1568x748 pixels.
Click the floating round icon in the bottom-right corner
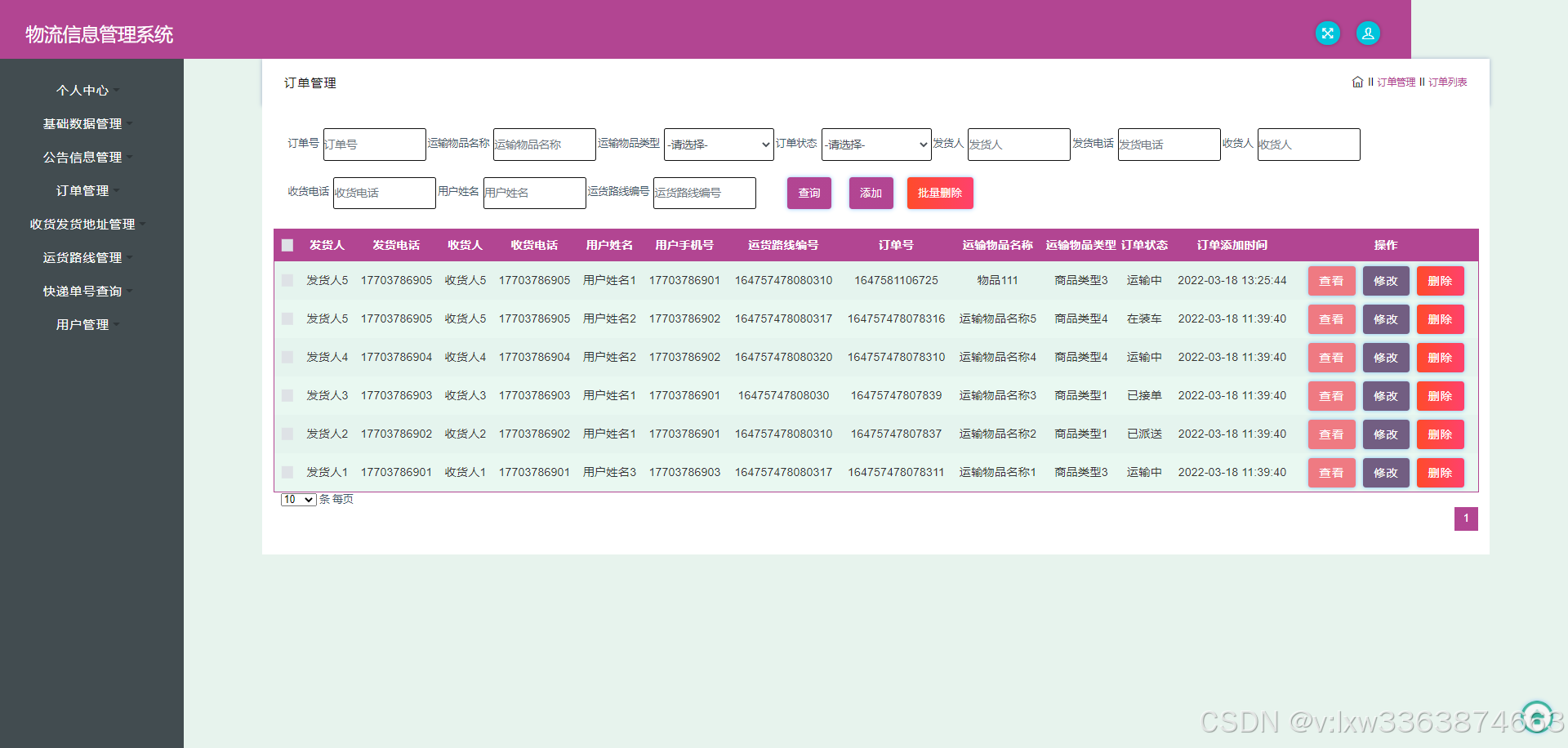pyautogui.click(x=1537, y=718)
